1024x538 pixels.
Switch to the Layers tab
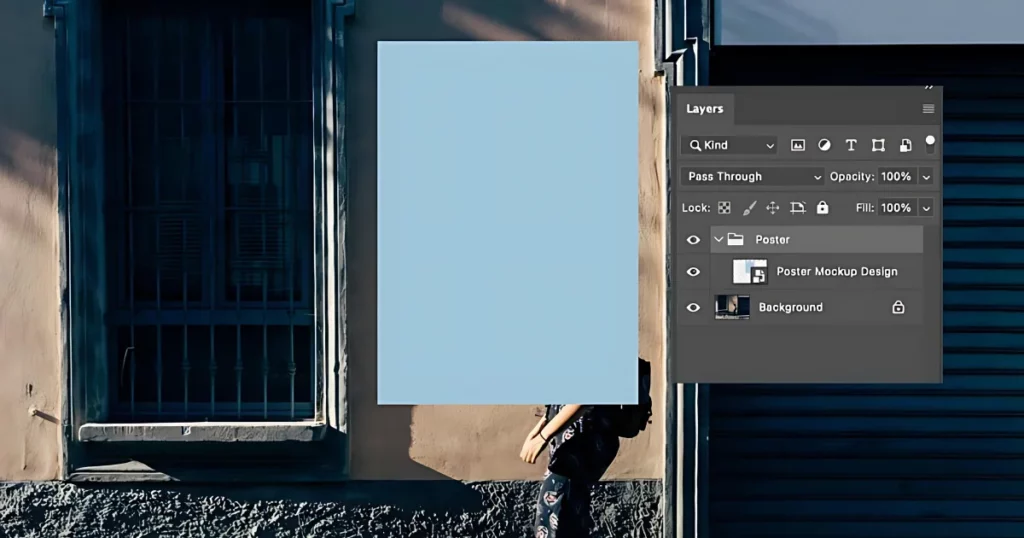click(704, 109)
